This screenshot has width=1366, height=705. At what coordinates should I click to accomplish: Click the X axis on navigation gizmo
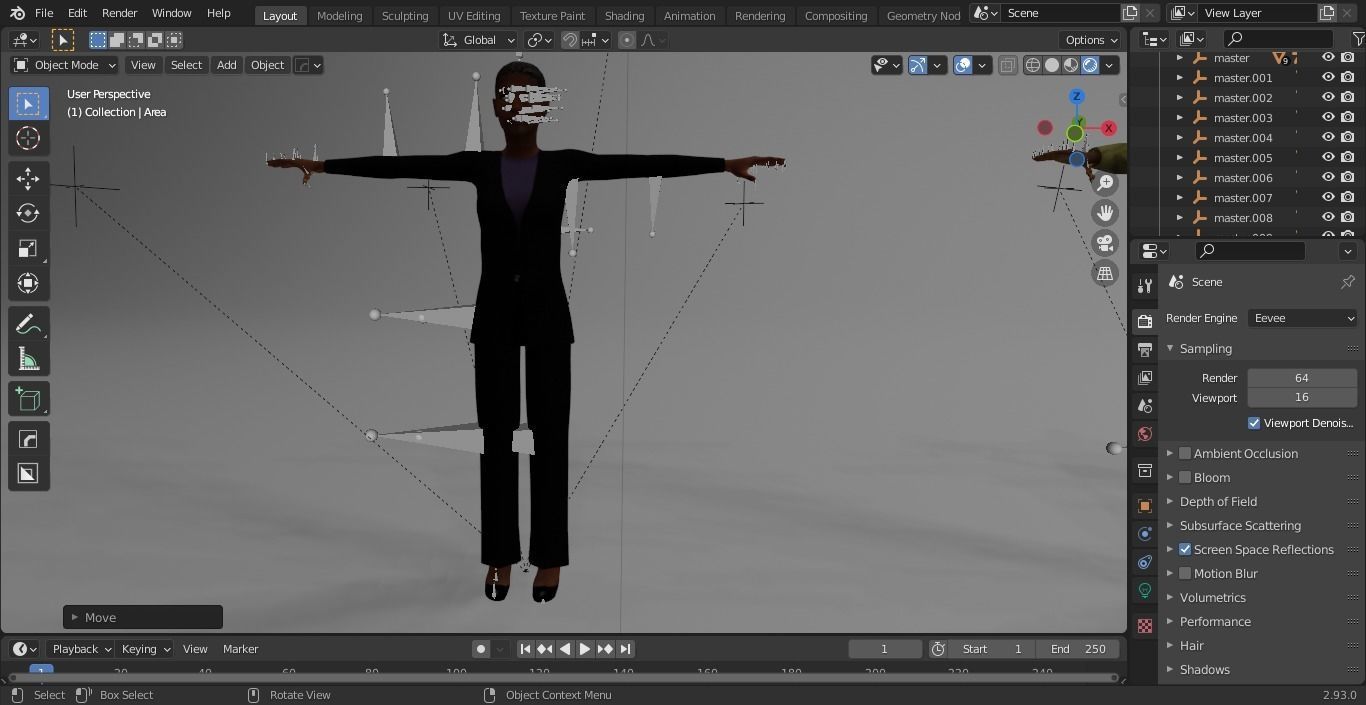[1108, 128]
